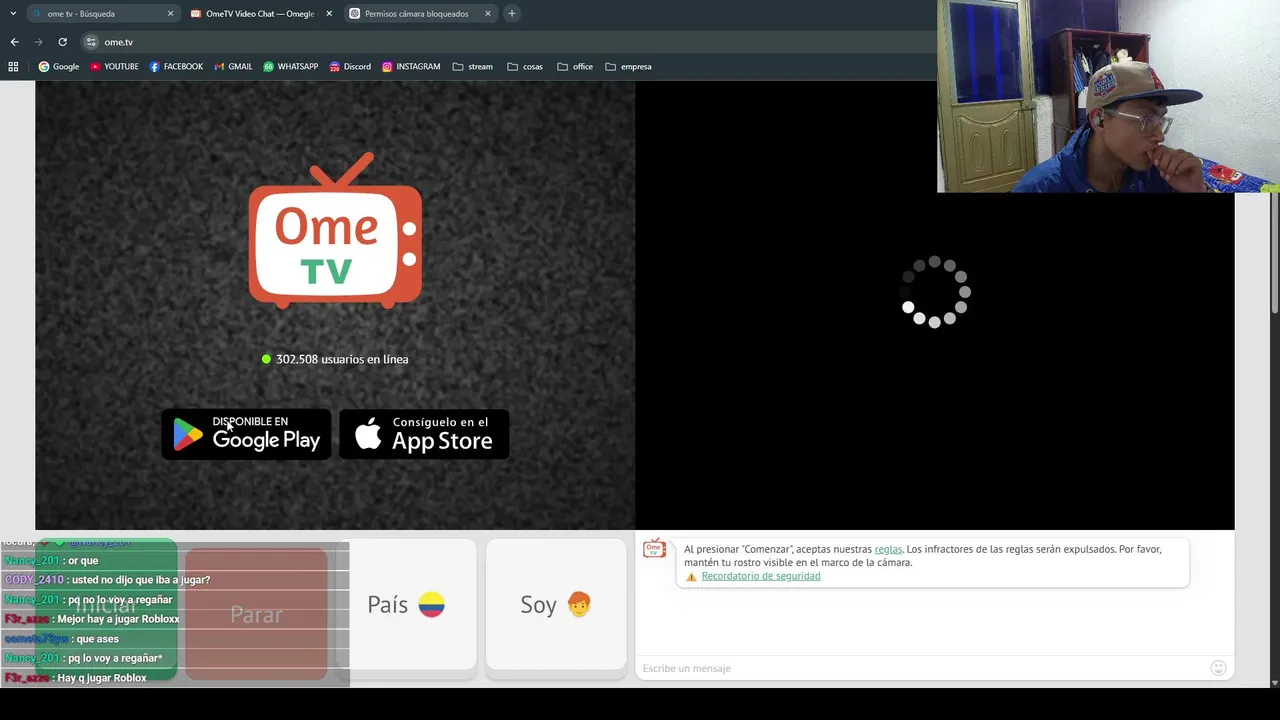Open the Soy gender selector
This screenshot has height=720, width=1280.
[556, 605]
